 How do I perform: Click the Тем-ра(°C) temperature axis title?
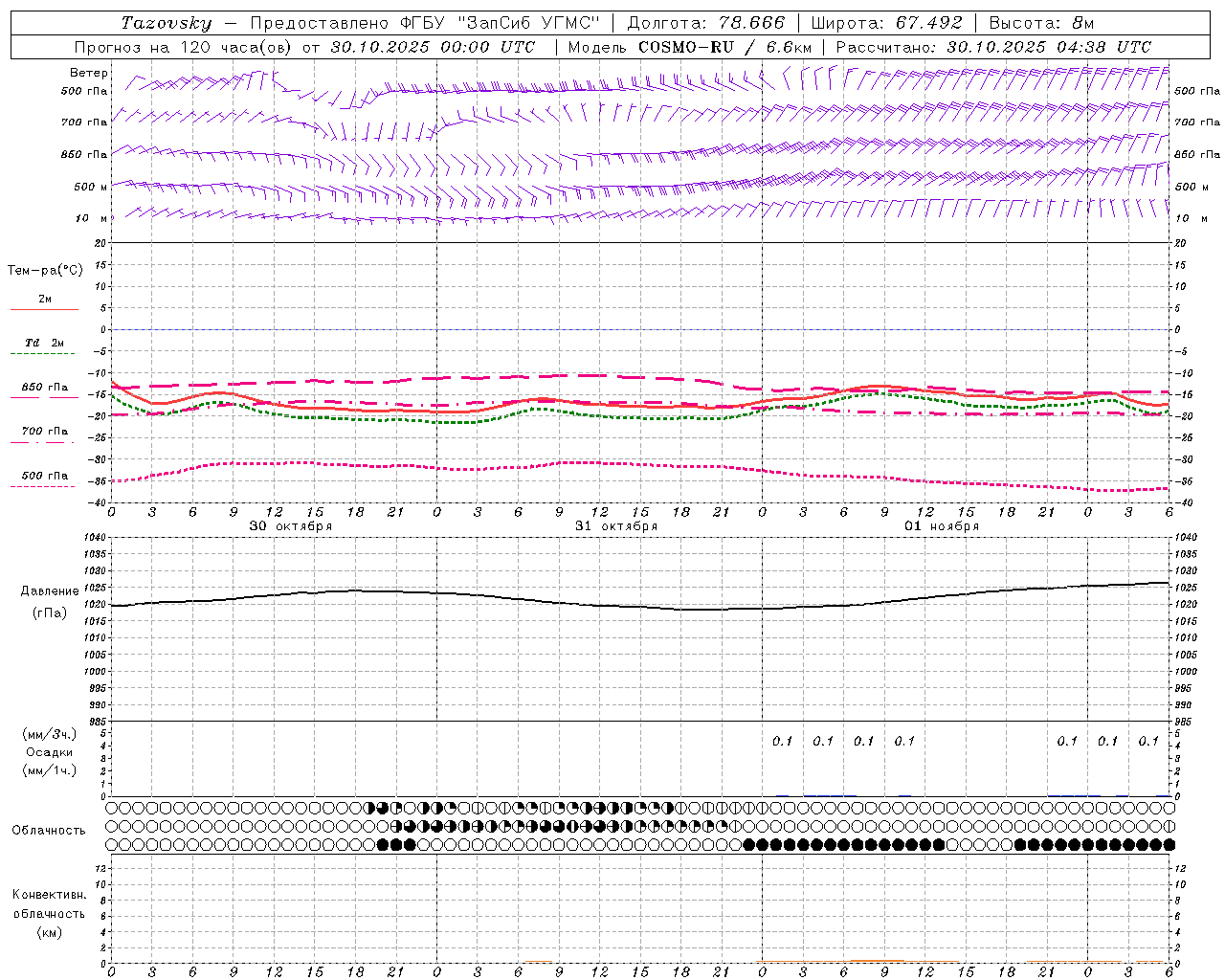pos(45,271)
